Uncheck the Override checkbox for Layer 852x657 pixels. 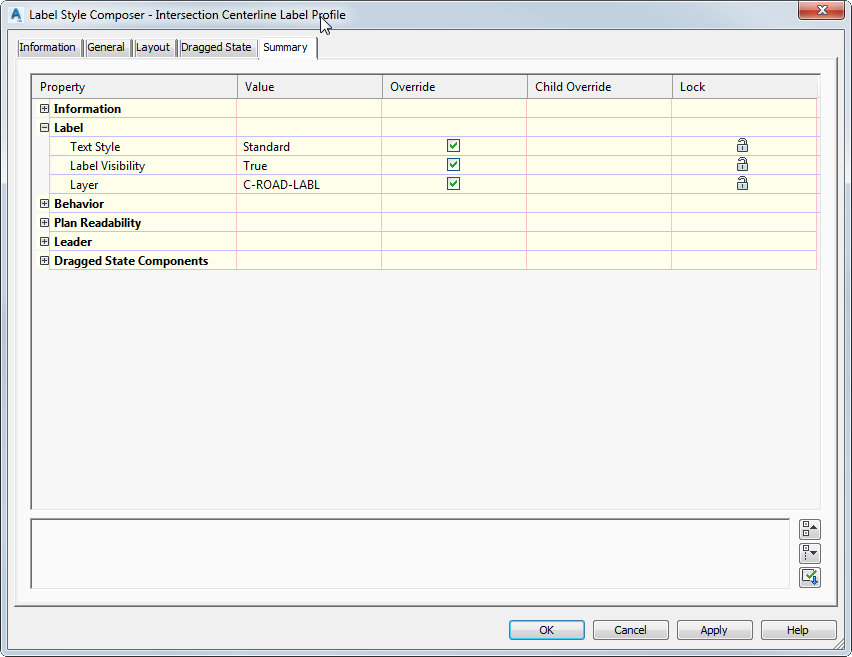[x=453, y=184]
